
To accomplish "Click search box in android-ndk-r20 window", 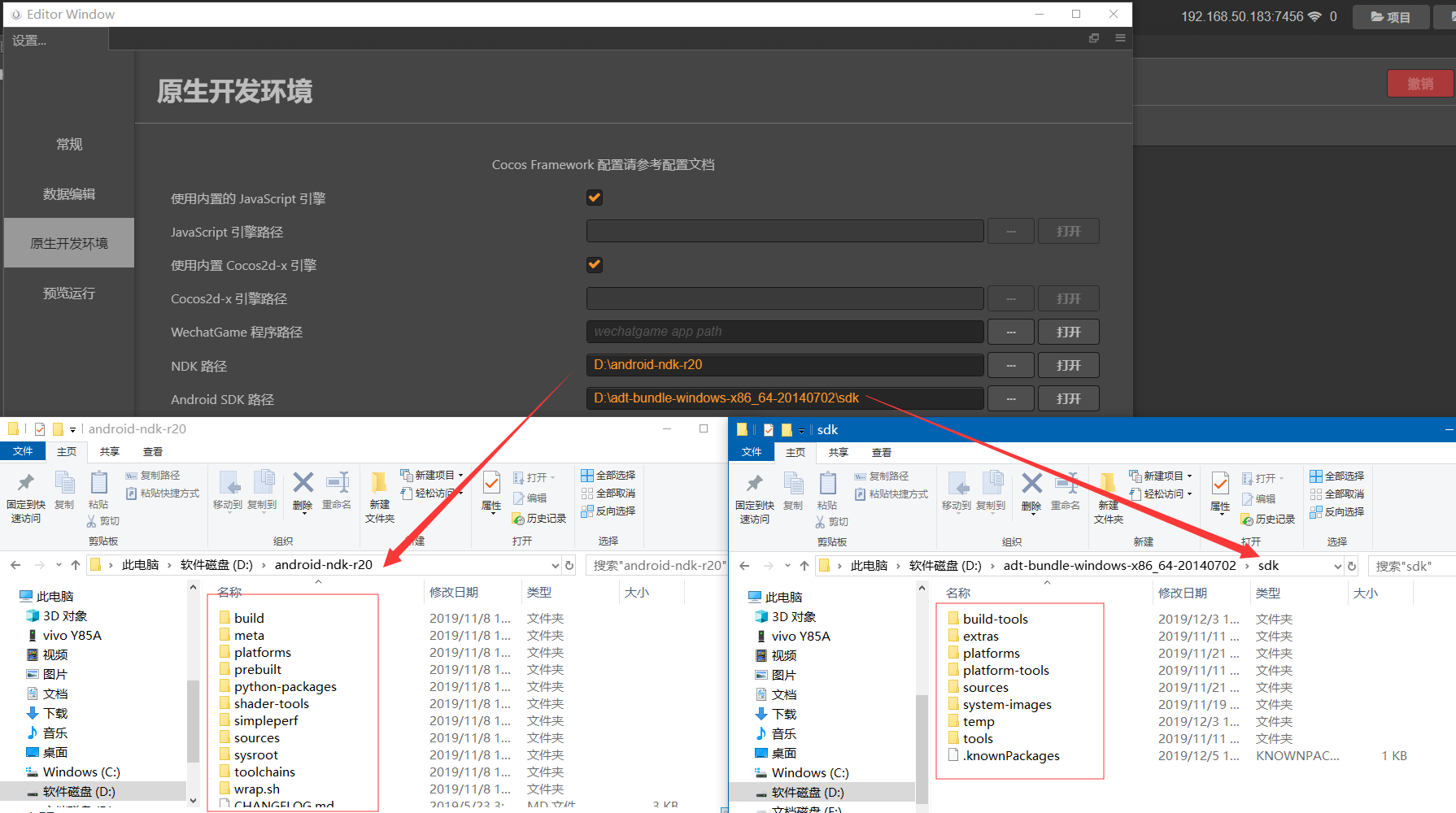I will [656, 565].
